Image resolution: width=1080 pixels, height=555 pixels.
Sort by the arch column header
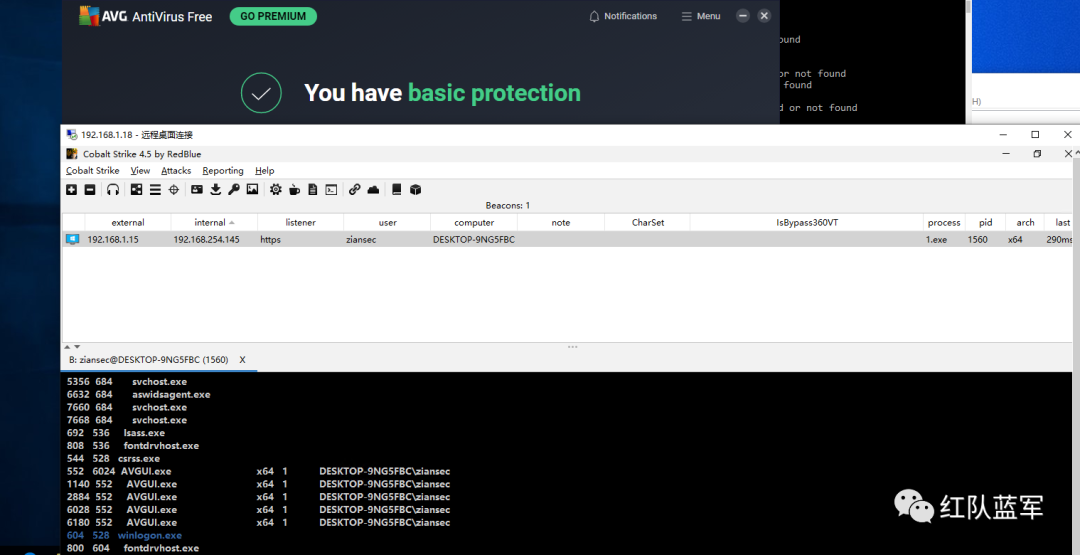pos(1025,222)
